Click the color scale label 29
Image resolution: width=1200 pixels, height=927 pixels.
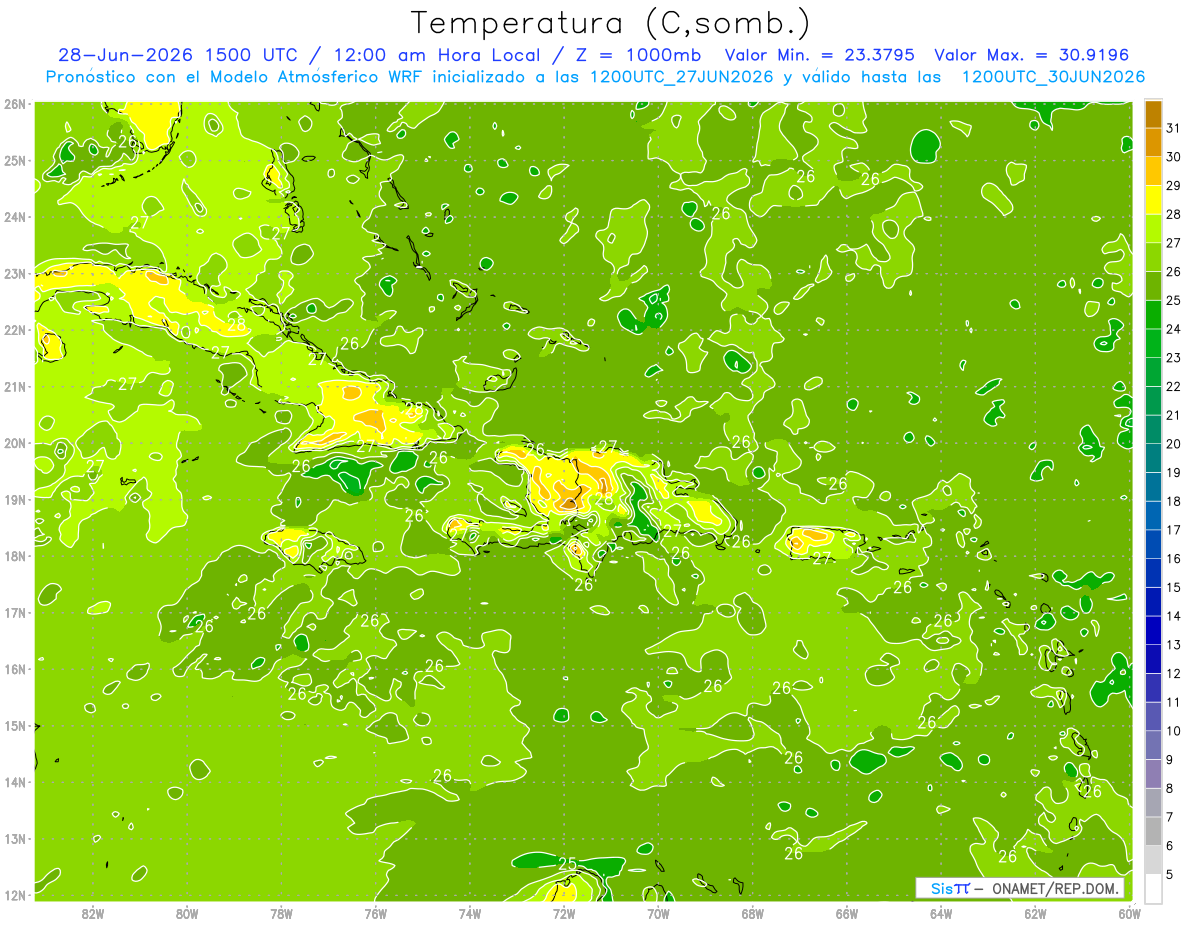pyautogui.click(x=1174, y=185)
